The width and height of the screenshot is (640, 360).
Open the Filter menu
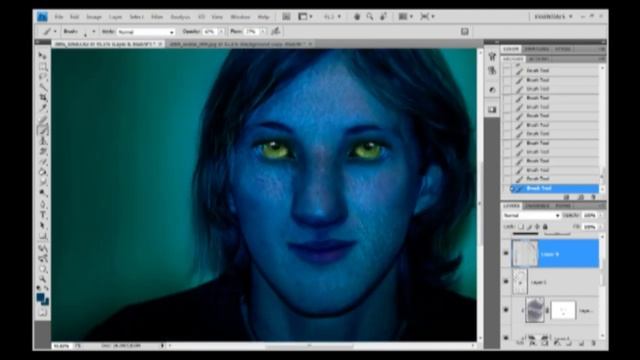click(157, 17)
